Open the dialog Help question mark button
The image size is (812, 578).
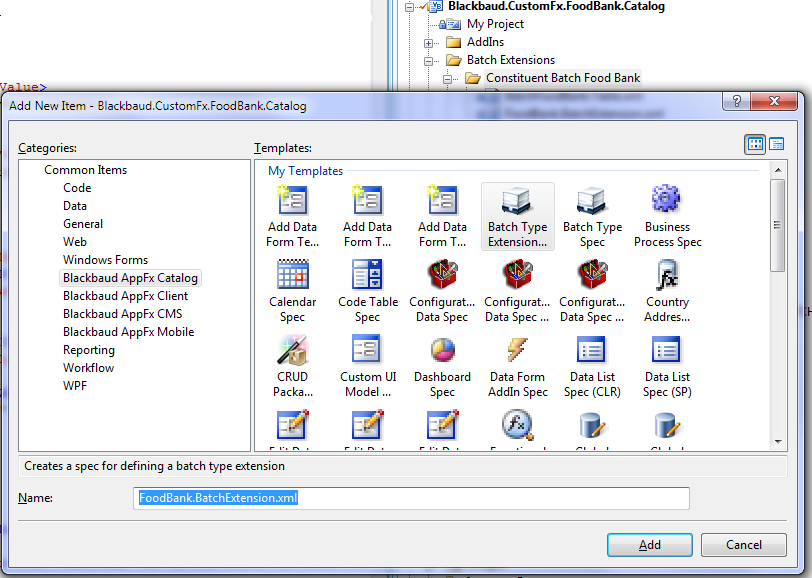736,100
